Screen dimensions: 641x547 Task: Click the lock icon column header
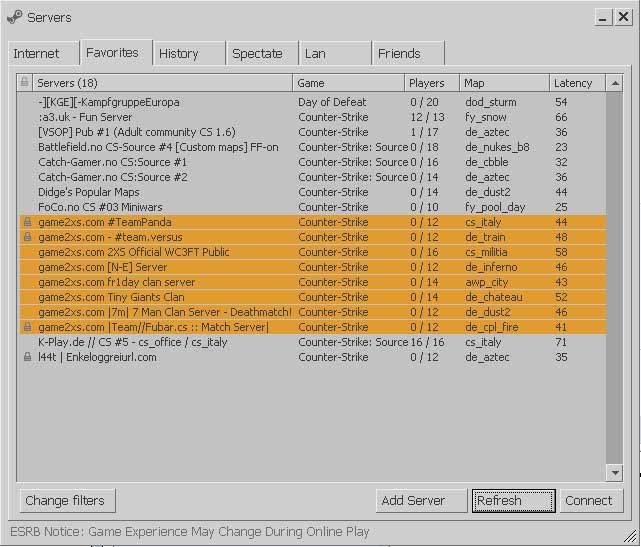coord(25,83)
